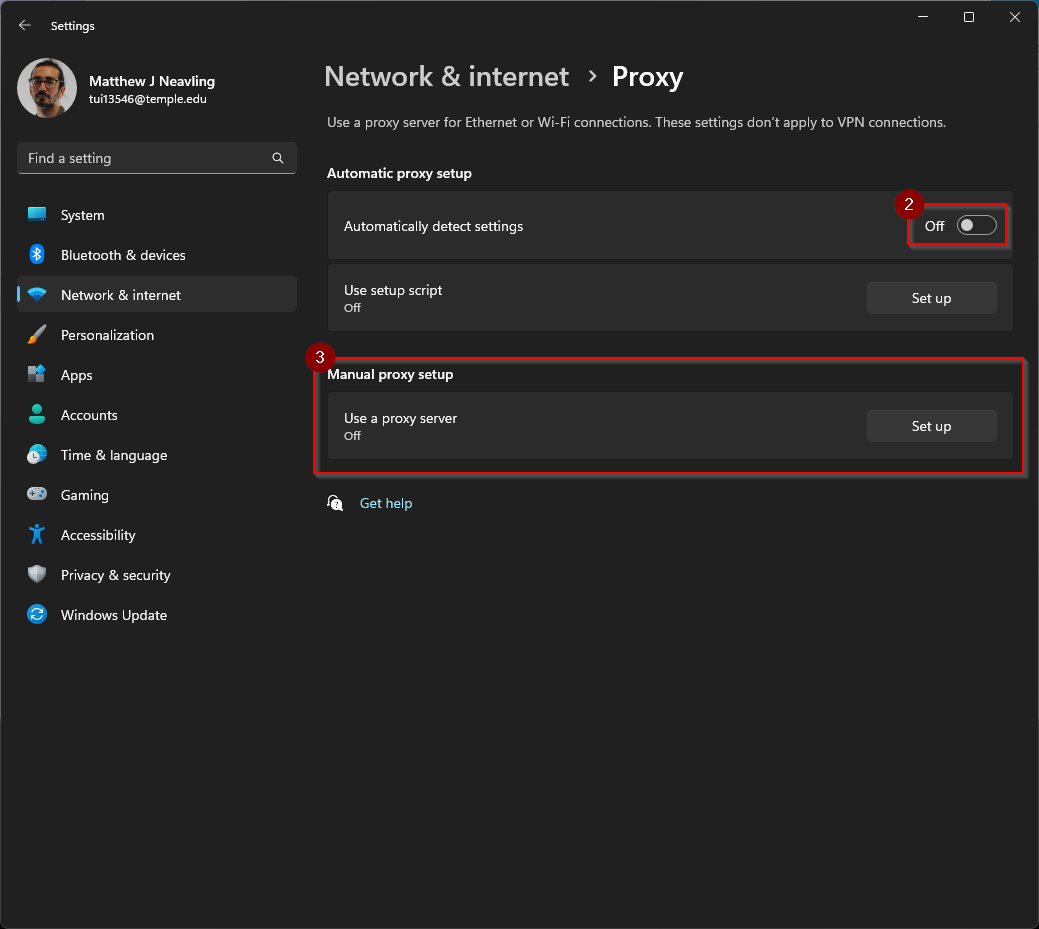
Task: Open the Get help link
Action: coord(386,503)
